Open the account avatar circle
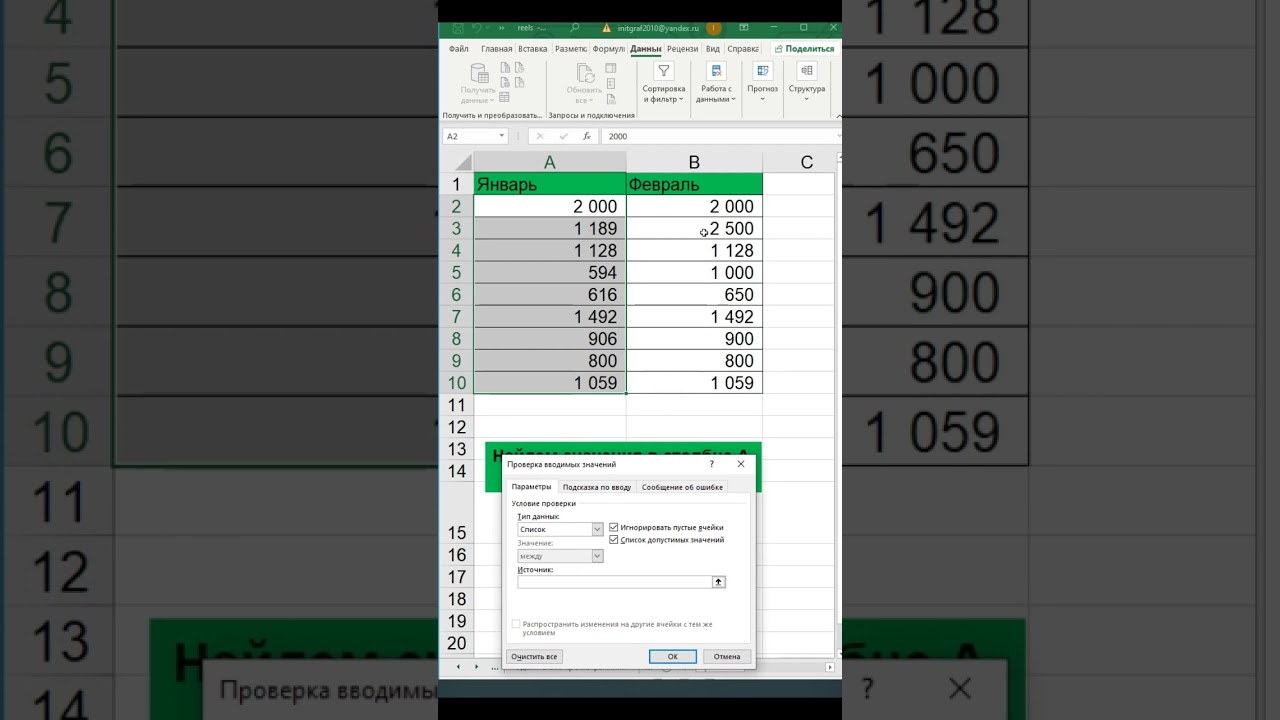Viewport: 1280px width, 720px height. pyautogui.click(x=714, y=28)
